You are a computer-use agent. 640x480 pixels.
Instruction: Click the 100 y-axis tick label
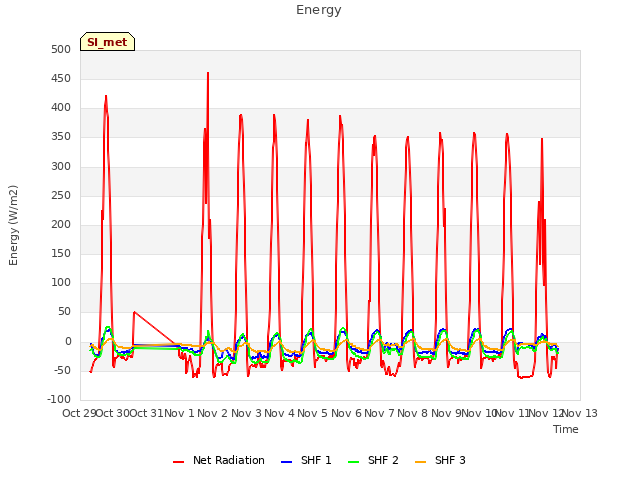pyautogui.click(x=61, y=282)
